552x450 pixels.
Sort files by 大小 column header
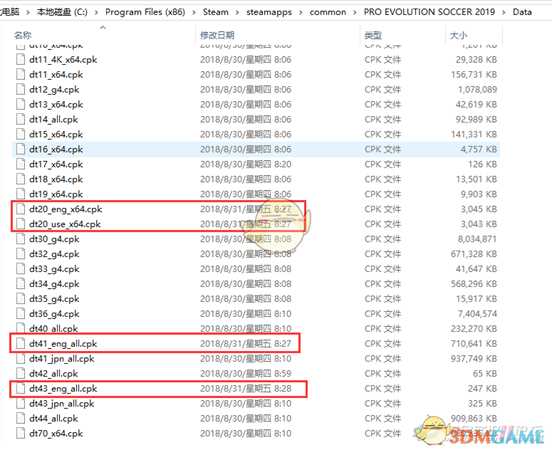click(458, 35)
